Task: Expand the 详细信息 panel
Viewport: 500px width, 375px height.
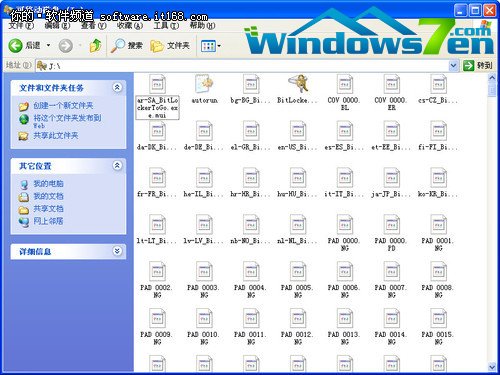Action: pos(117,251)
